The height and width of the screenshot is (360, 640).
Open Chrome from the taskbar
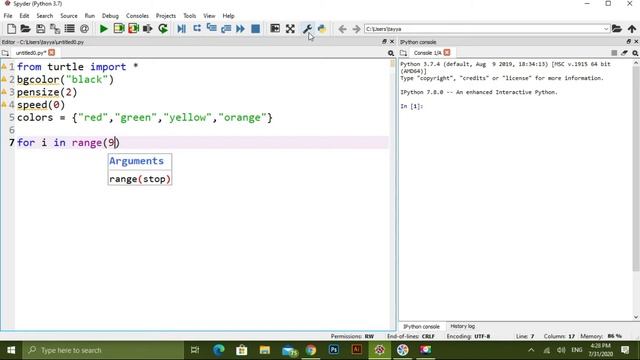point(311,350)
